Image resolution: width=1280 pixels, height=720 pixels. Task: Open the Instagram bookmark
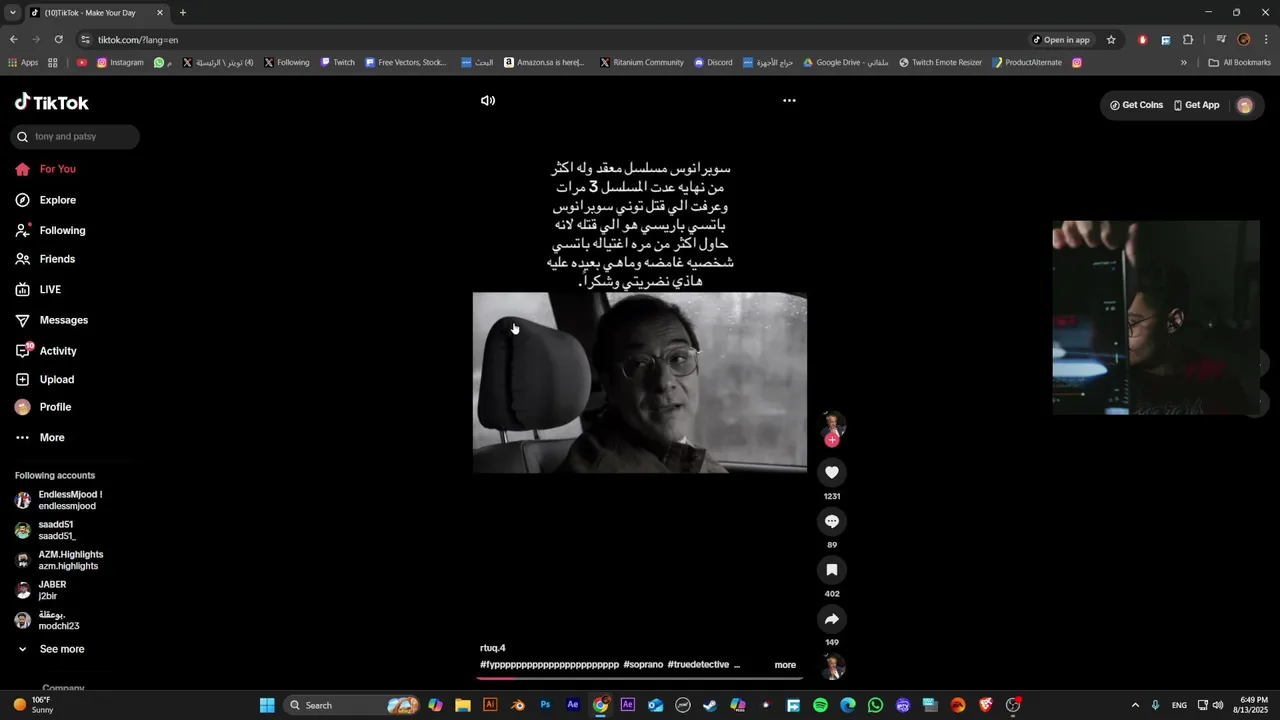[x=120, y=62]
